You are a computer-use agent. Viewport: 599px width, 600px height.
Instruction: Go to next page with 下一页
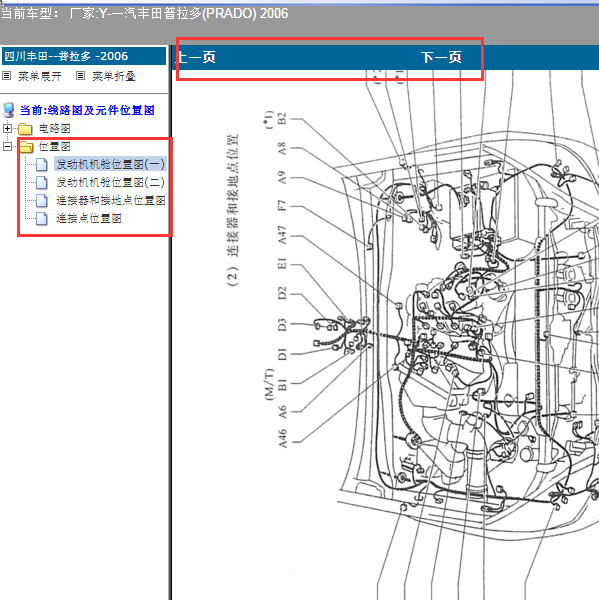tap(441, 57)
